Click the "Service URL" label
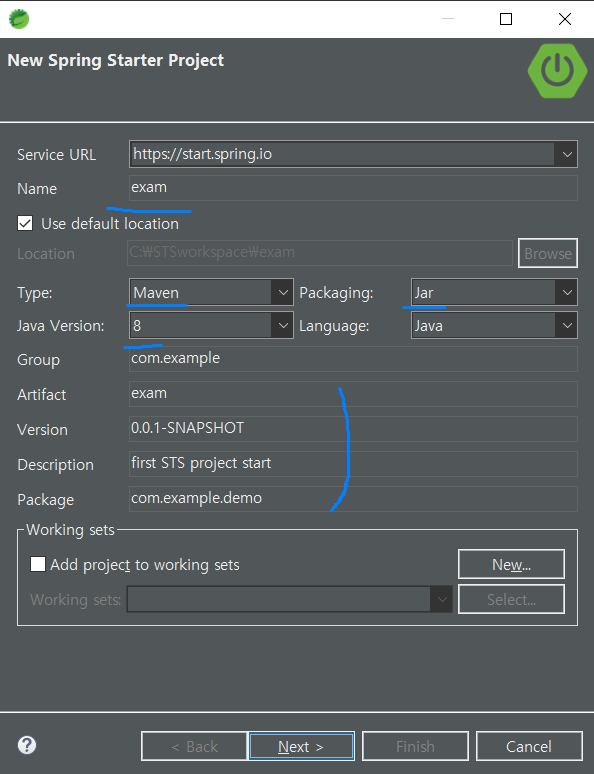594x774 pixels. point(56,155)
